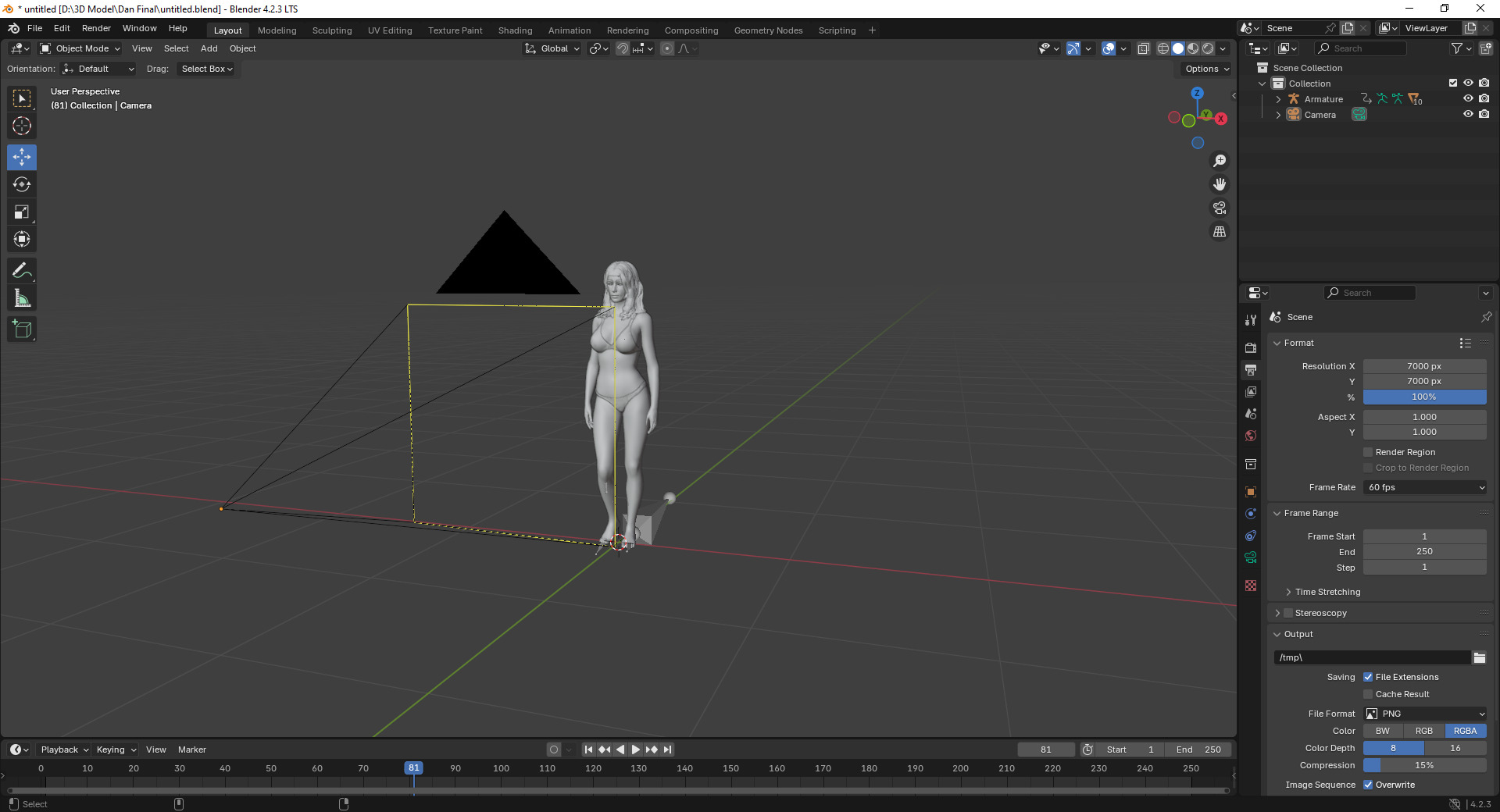Hide Camera in viewport via eye icon
The width and height of the screenshot is (1500, 812).
(1468, 114)
